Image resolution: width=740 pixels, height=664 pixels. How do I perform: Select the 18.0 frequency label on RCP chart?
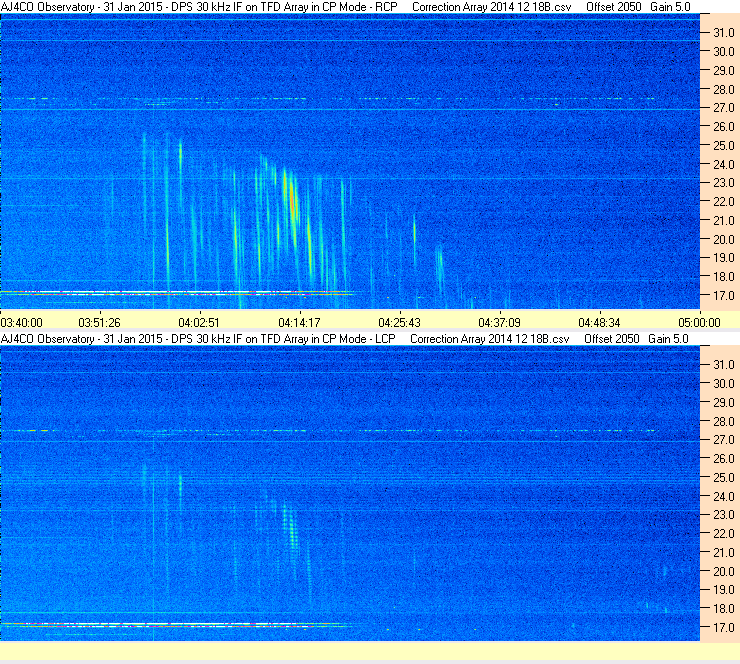(x=724, y=277)
